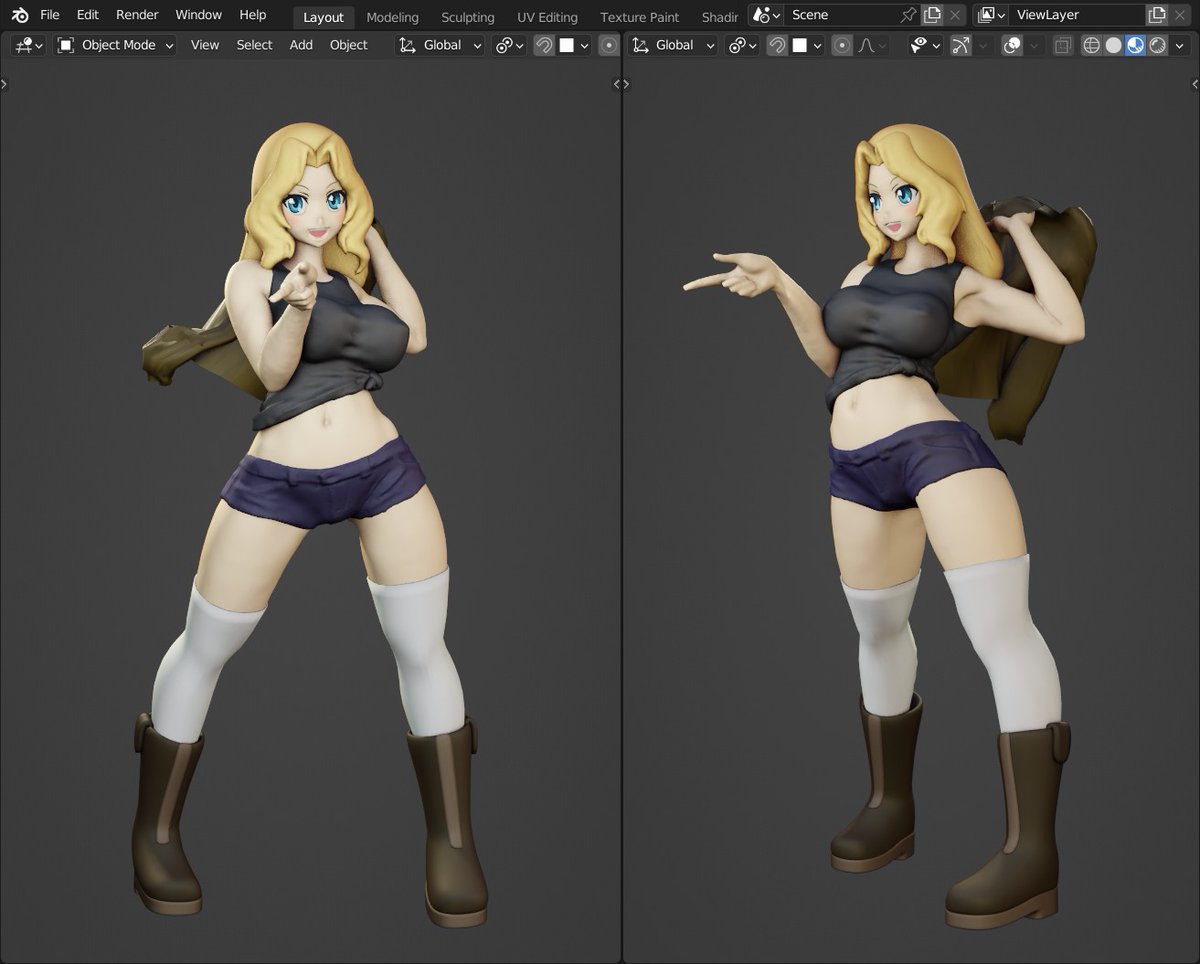
Task: Click the ViewLayer name field
Action: pos(1075,15)
